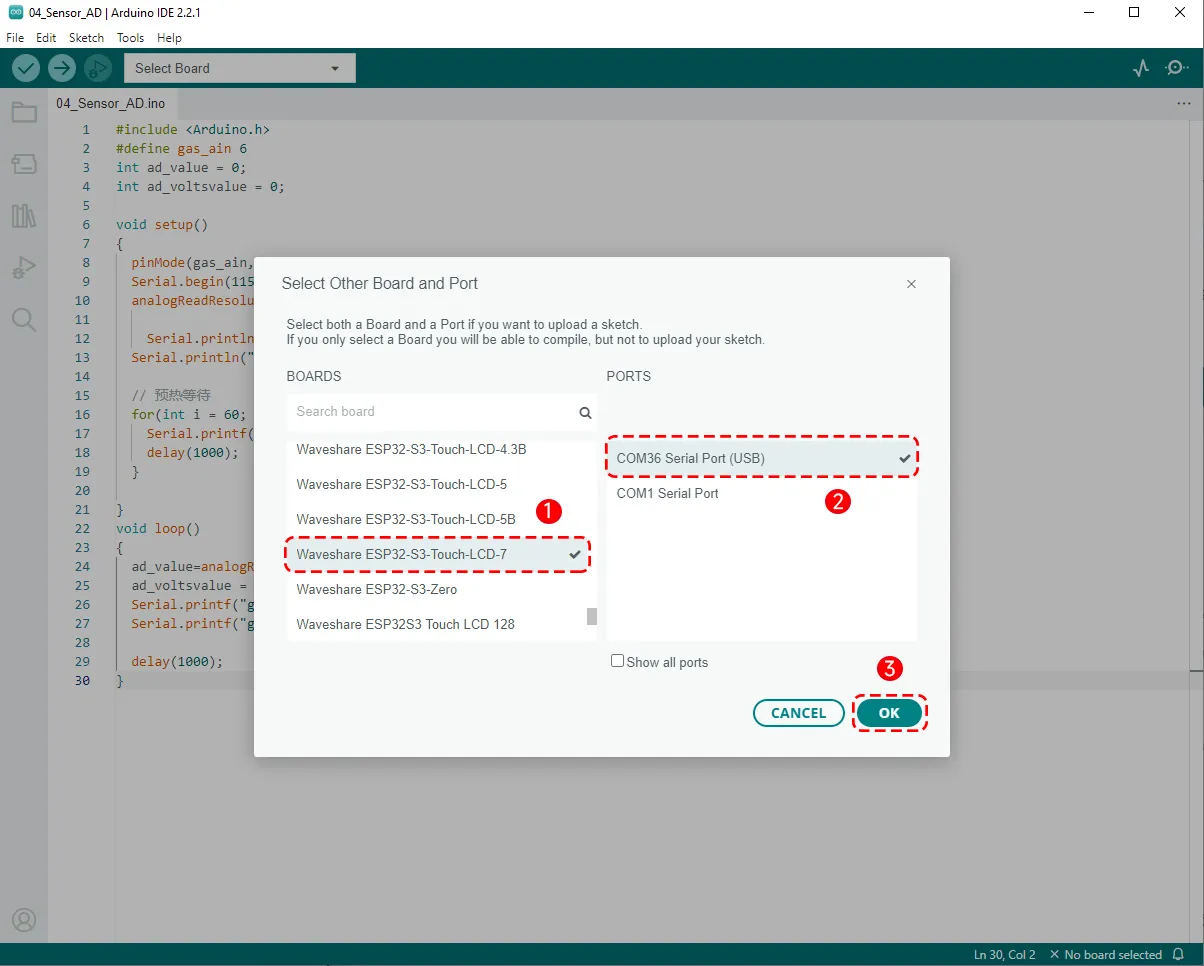Viewport: 1204px width, 966px height.
Task: Open the Serial Plotter icon
Action: pyautogui.click(x=1141, y=68)
